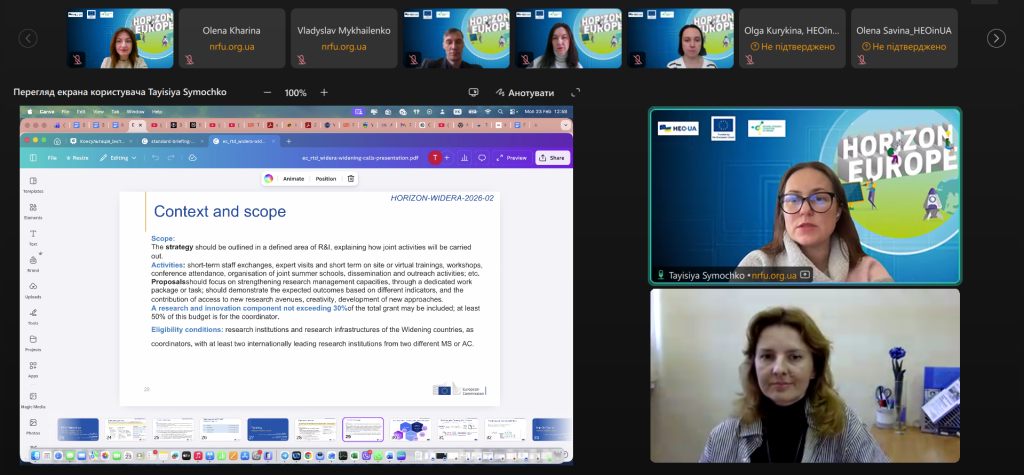Zoom in with the plus icon
Image resolution: width=1024 pixels, height=475 pixels.
pos(324,92)
